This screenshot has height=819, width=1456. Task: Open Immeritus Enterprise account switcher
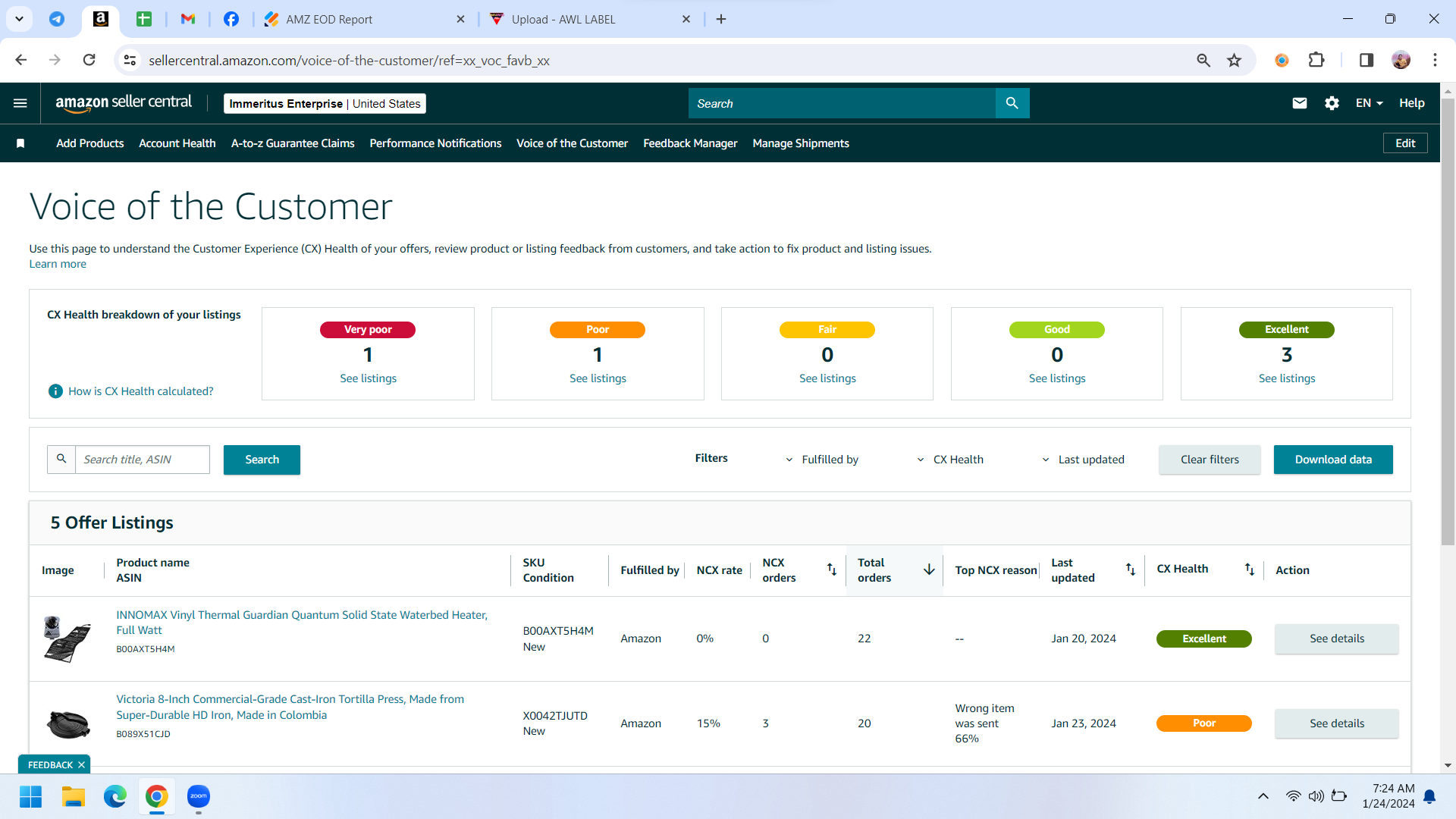pos(325,104)
